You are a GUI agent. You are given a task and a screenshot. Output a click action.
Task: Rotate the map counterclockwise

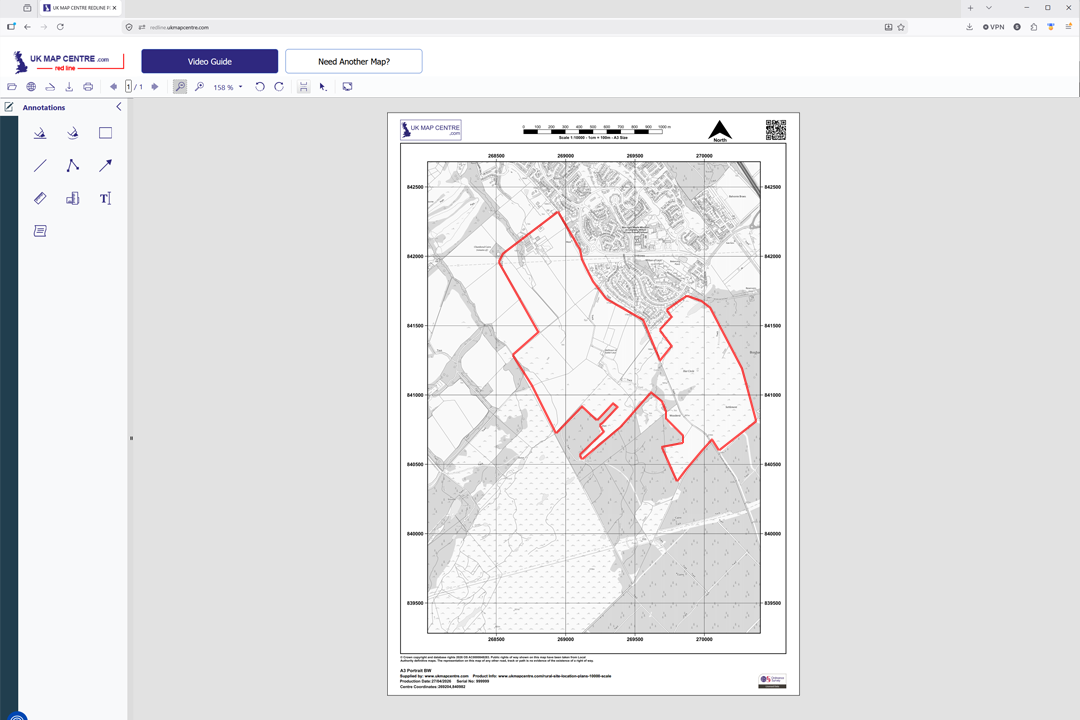click(x=259, y=86)
